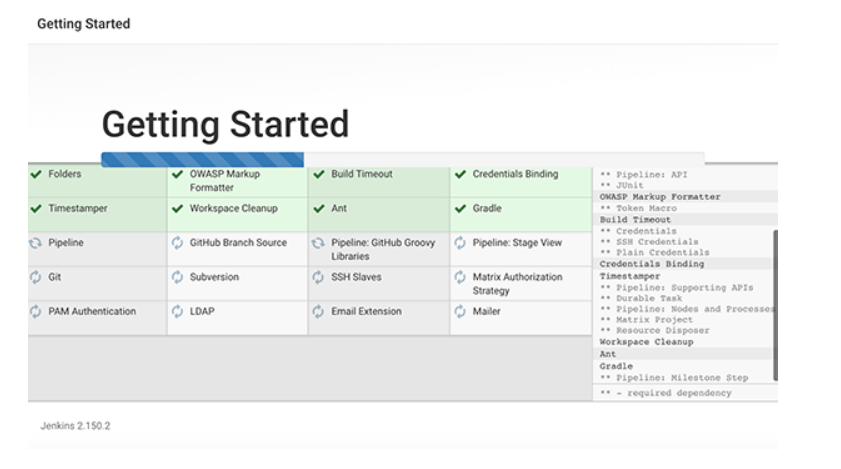Click the checkmark beside OWASP Markup Formatter
The height and width of the screenshot is (469, 841).
click(x=178, y=174)
